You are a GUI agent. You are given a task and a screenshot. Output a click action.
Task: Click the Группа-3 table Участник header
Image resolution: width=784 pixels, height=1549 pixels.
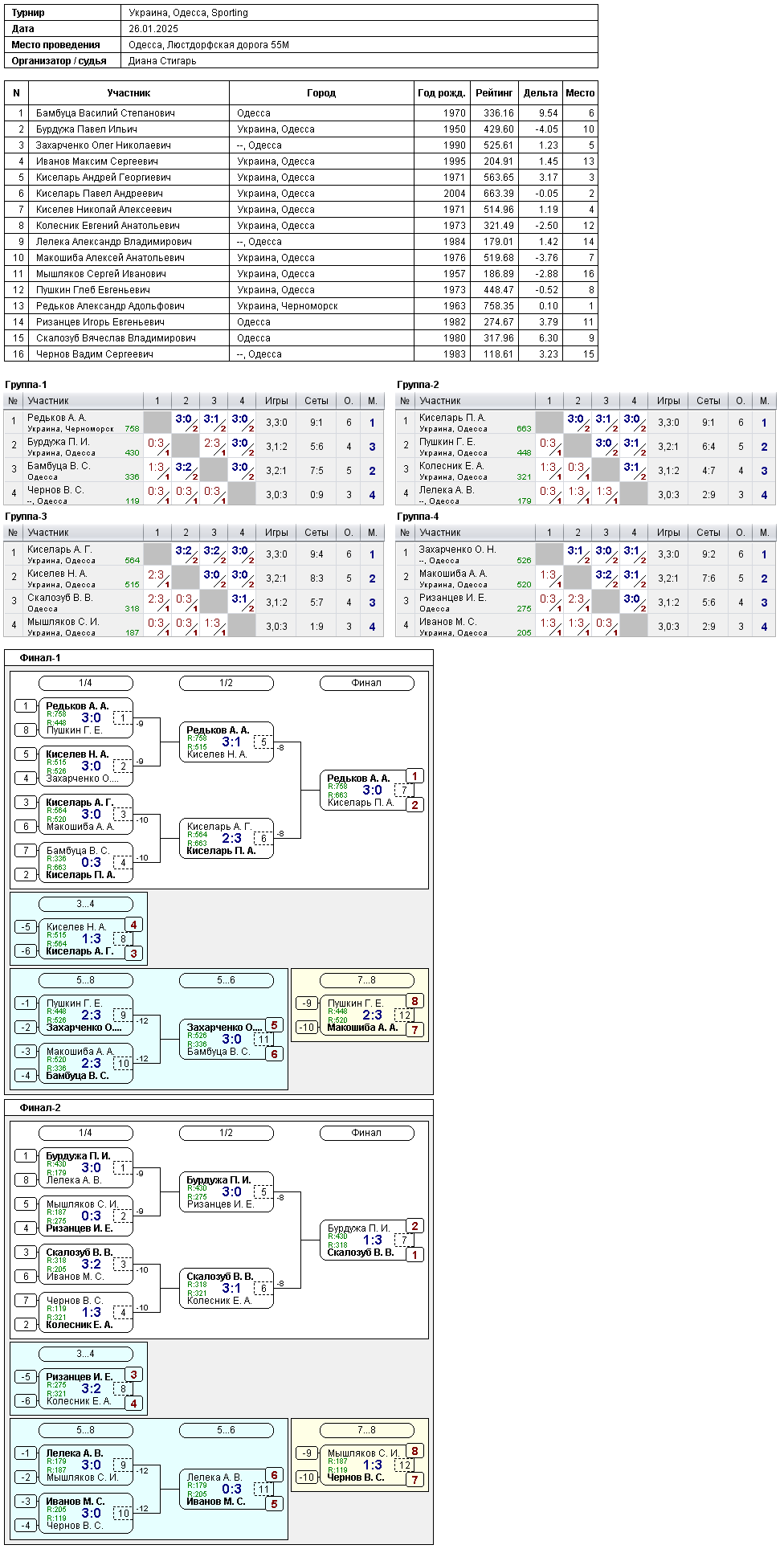point(48,533)
